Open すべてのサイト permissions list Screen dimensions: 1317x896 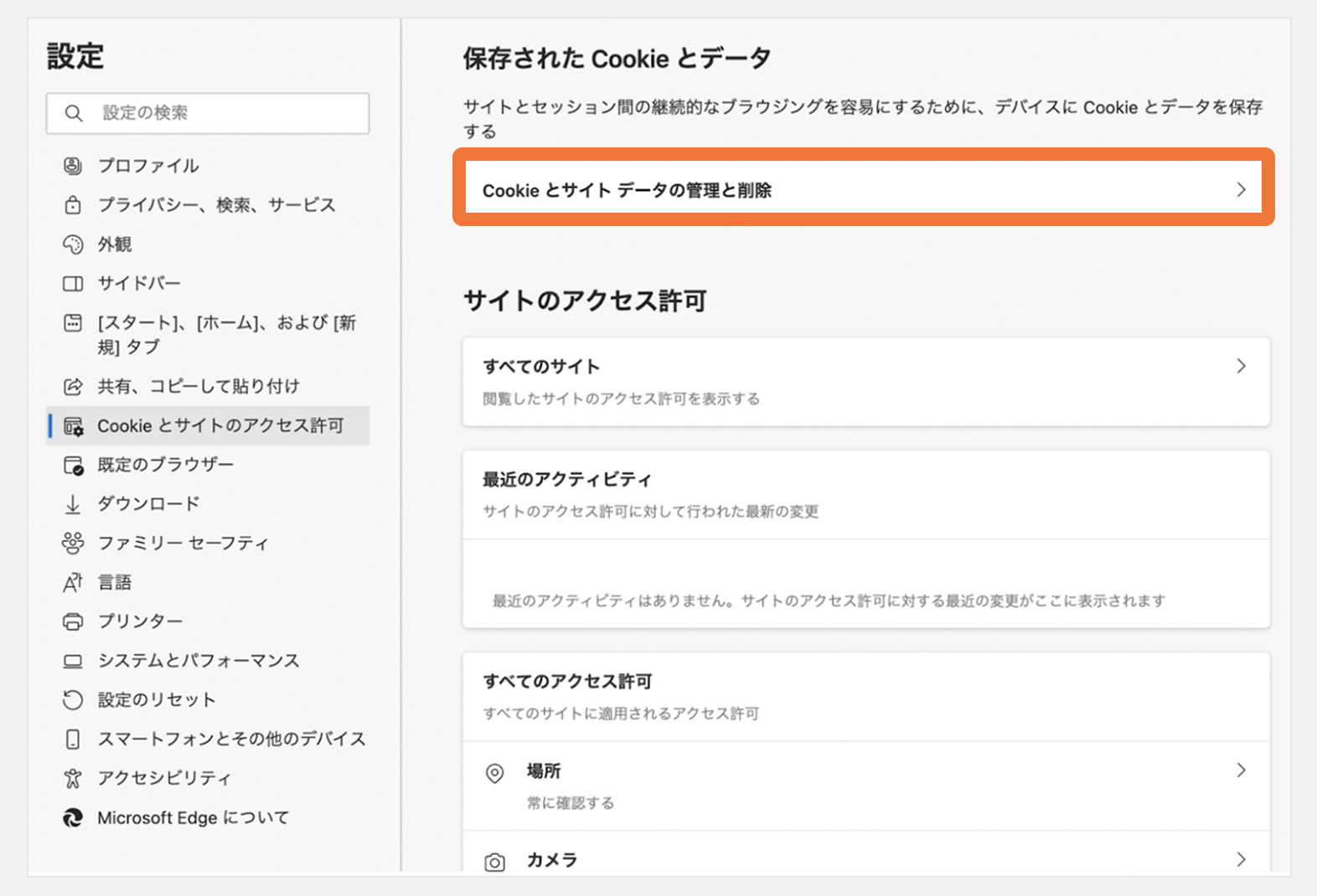click(x=866, y=382)
